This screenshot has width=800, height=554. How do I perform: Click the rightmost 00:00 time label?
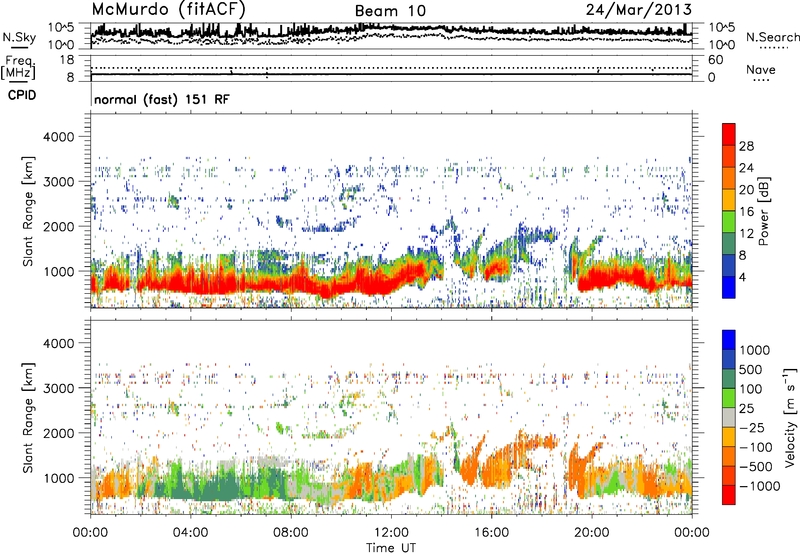pos(692,533)
